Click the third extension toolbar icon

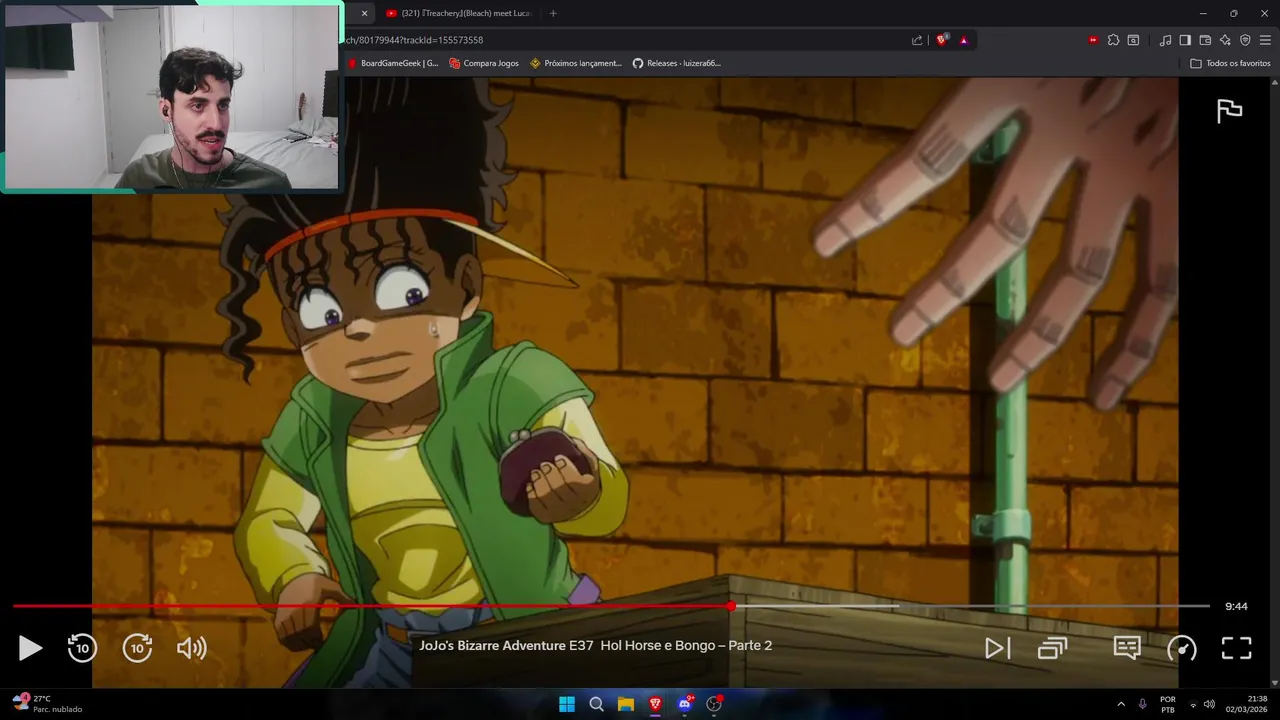click(x=1133, y=40)
